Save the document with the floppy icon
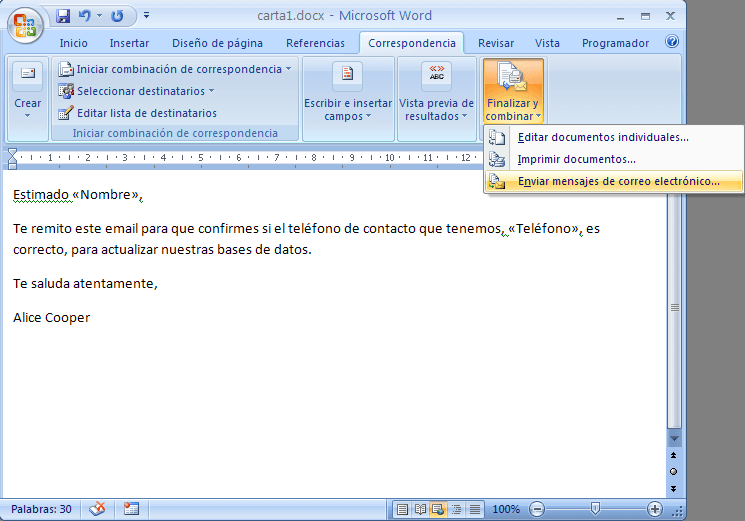 pos(63,16)
